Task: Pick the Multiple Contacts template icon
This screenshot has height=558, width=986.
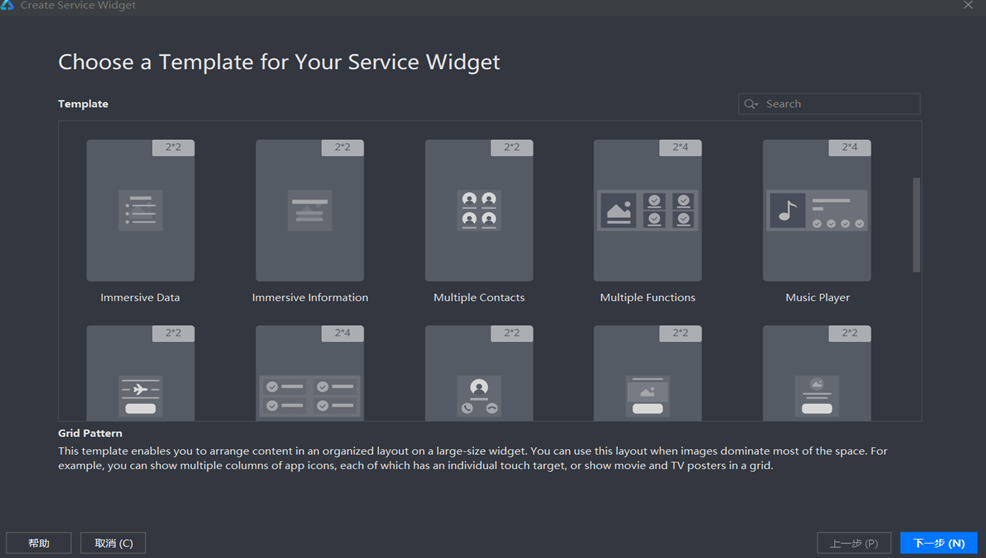Action: (x=479, y=211)
